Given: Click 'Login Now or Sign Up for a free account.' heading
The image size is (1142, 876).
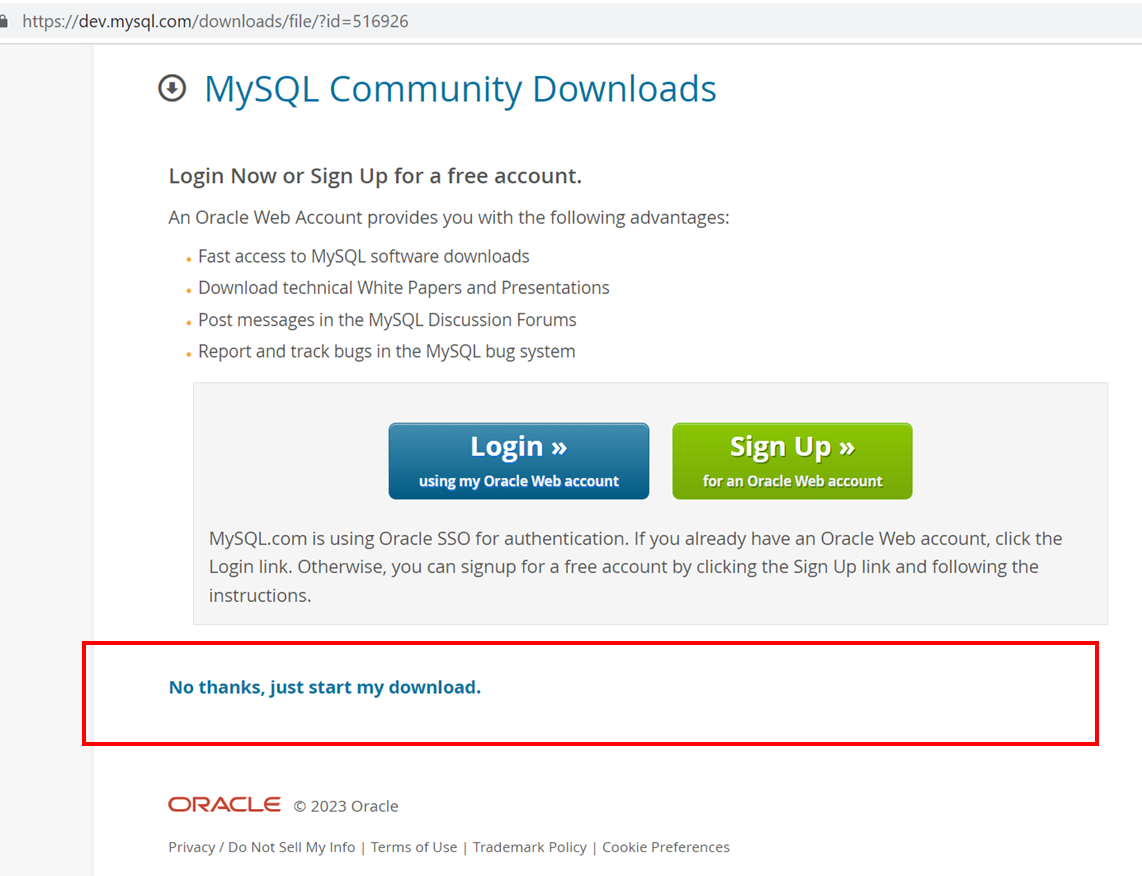Looking at the screenshot, I should point(375,176).
